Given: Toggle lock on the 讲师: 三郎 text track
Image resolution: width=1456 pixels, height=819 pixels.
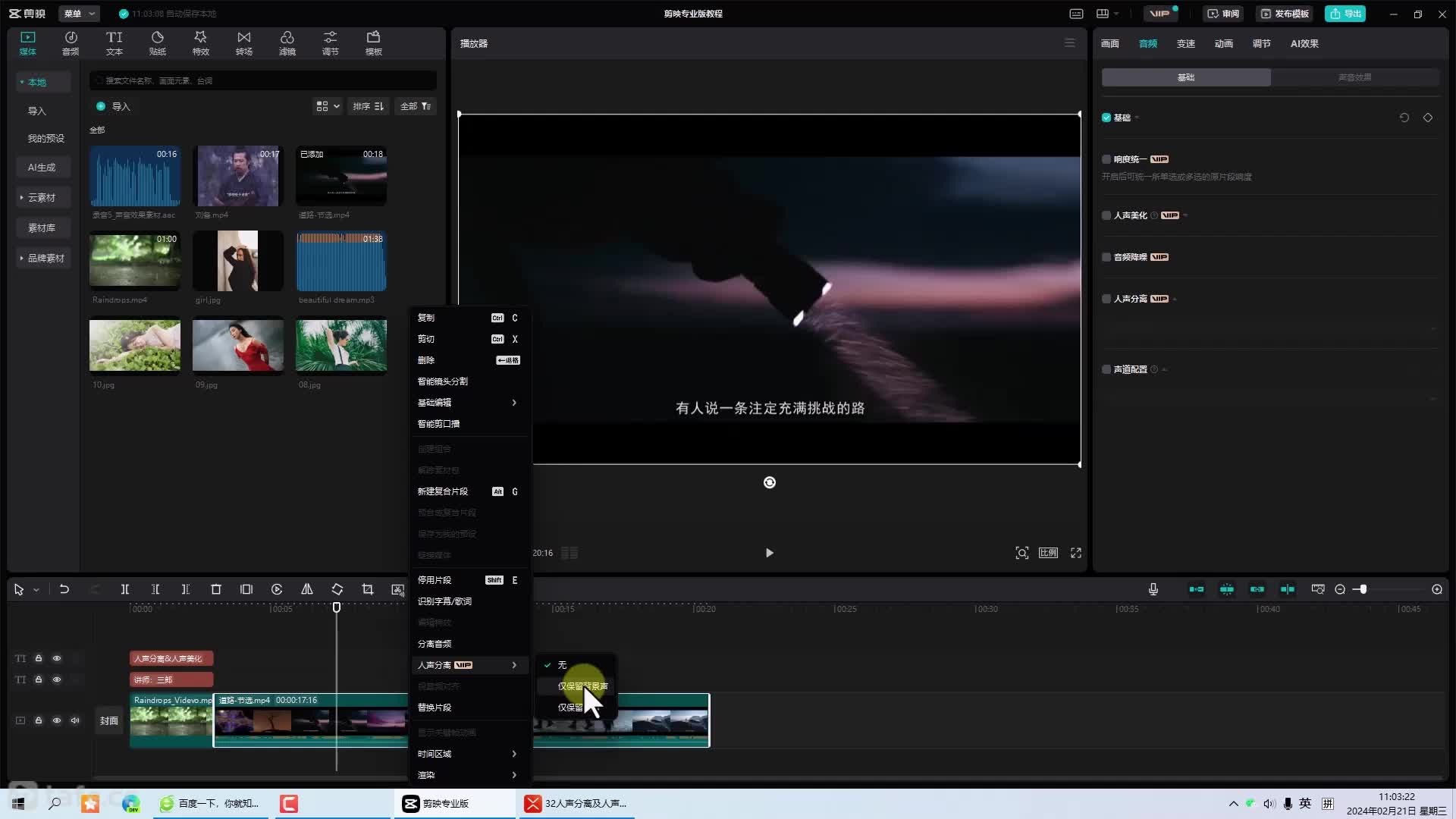Looking at the screenshot, I should (x=39, y=679).
